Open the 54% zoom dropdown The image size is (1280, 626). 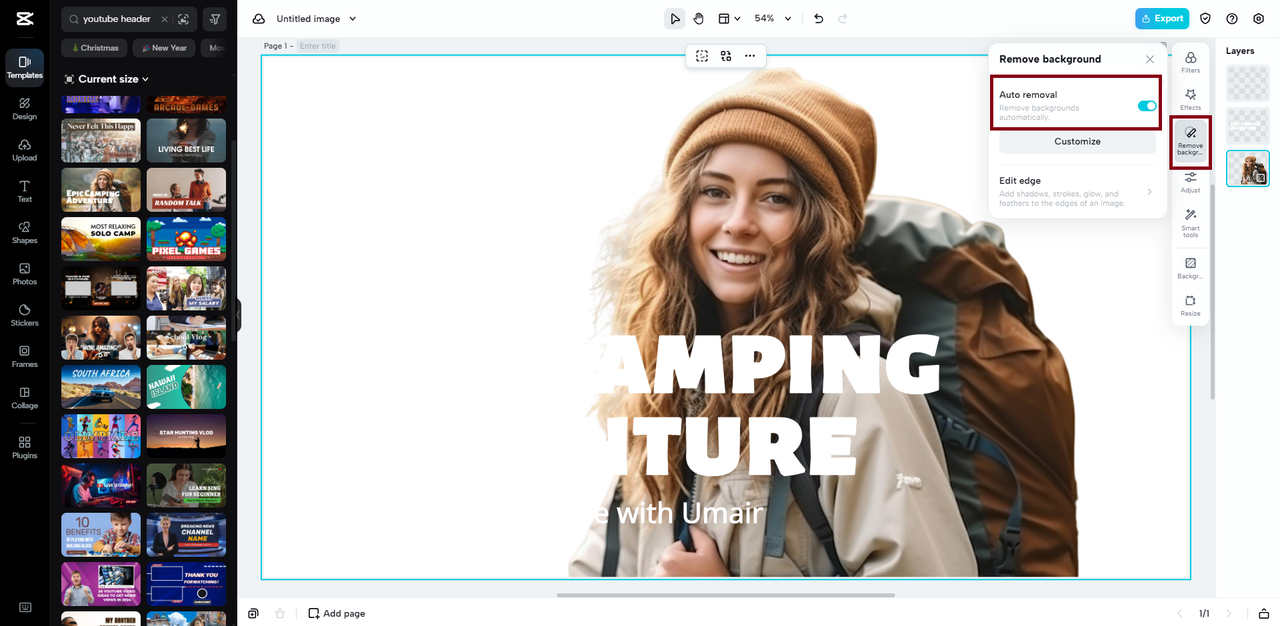pos(772,19)
